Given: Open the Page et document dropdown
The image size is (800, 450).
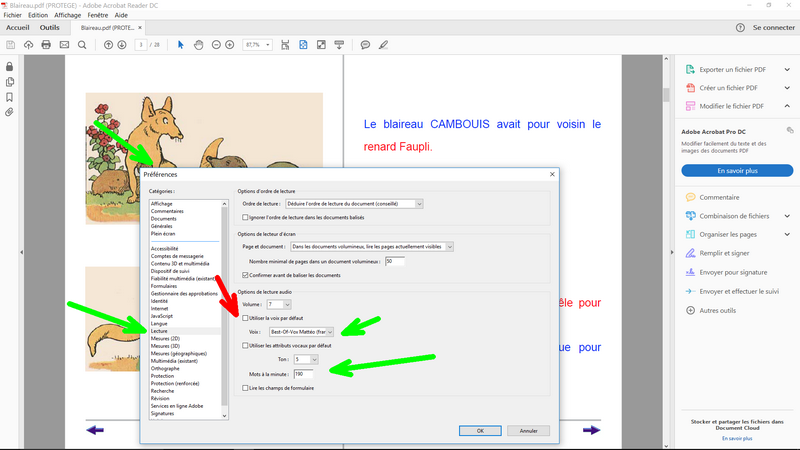Looking at the screenshot, I should coord(371,246).
